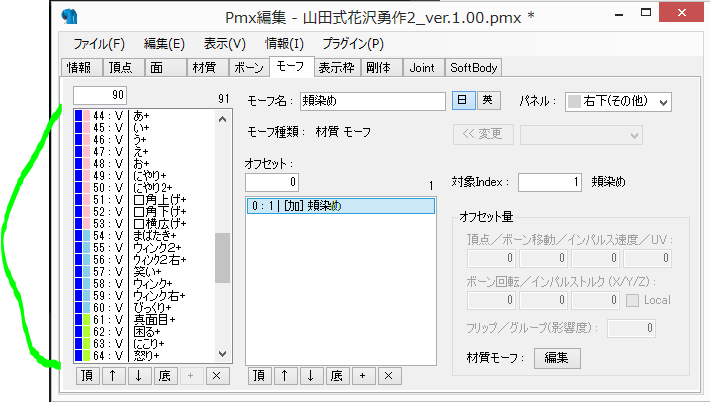
Task: Open the パネル dropdown 右下(その他)
Action: (618, 101)
